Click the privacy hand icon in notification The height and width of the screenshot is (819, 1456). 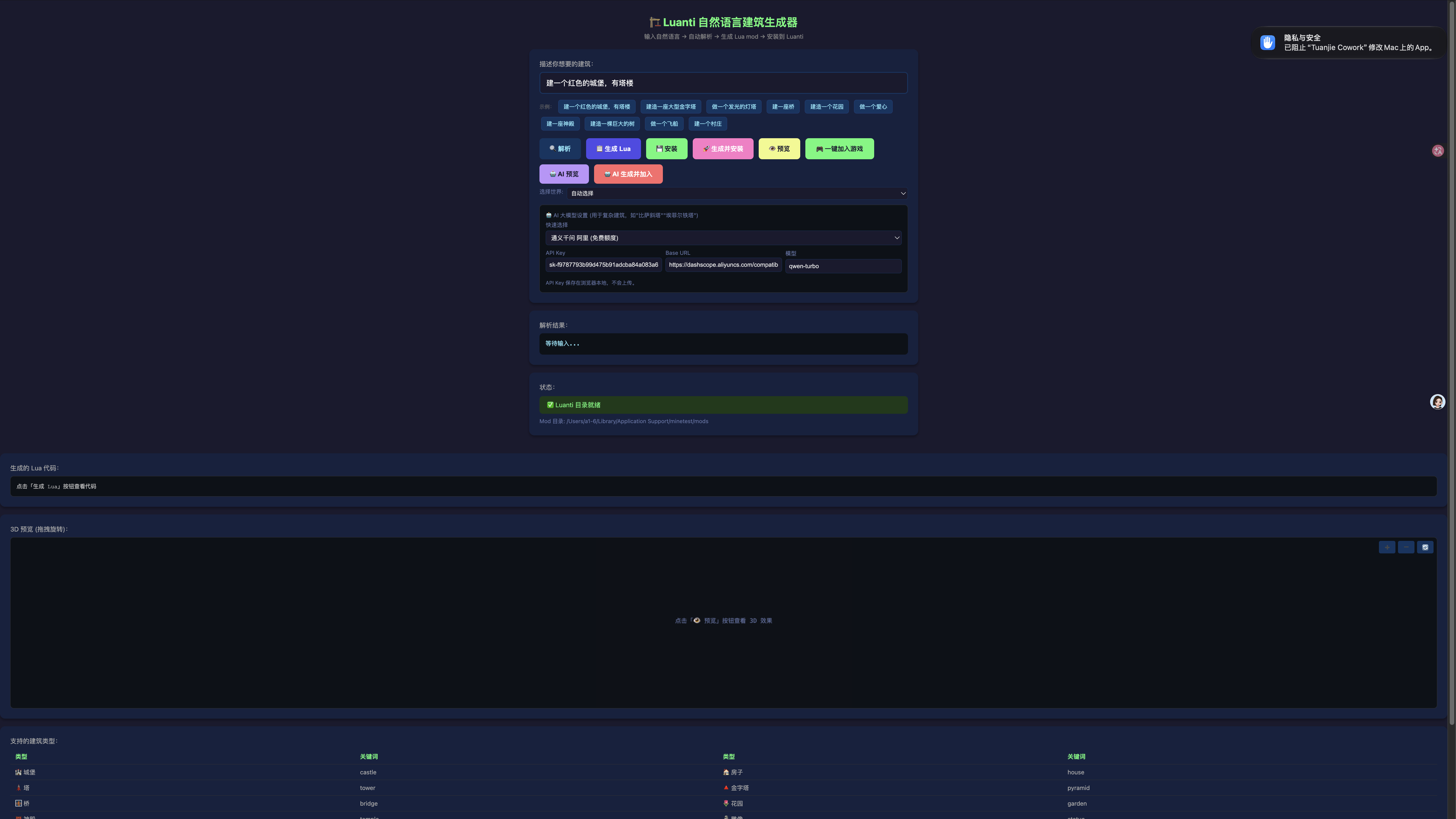[x=1268, y=42]
